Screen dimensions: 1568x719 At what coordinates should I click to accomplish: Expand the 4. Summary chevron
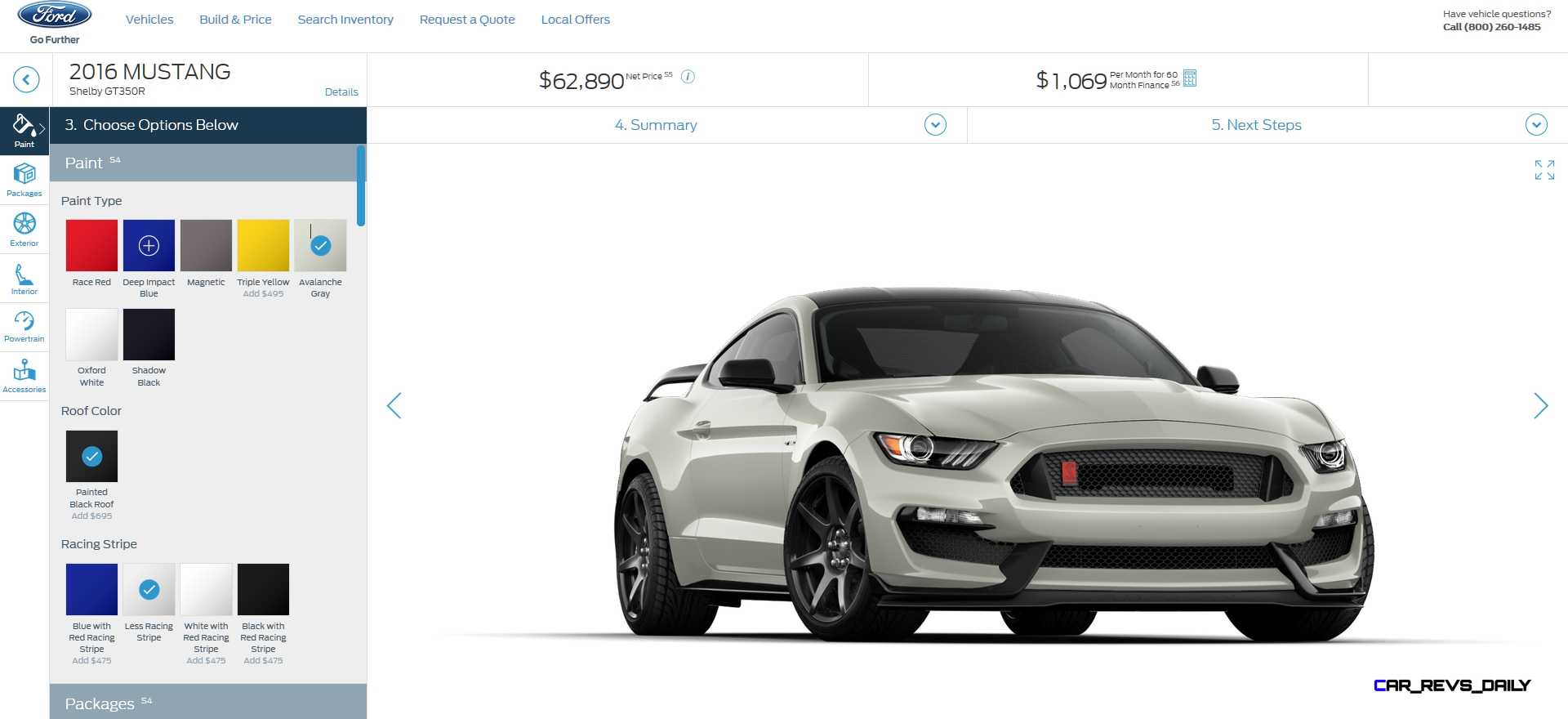[935, 125]
